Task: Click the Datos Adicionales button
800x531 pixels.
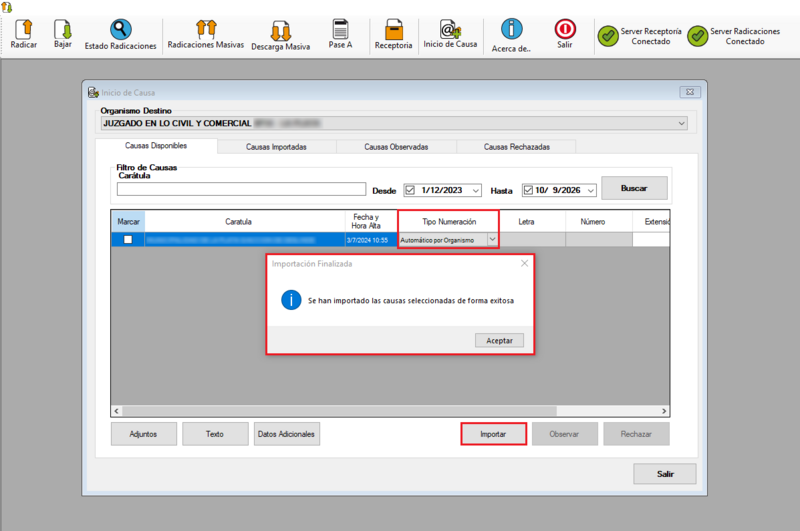Action: tap(286, 434)
